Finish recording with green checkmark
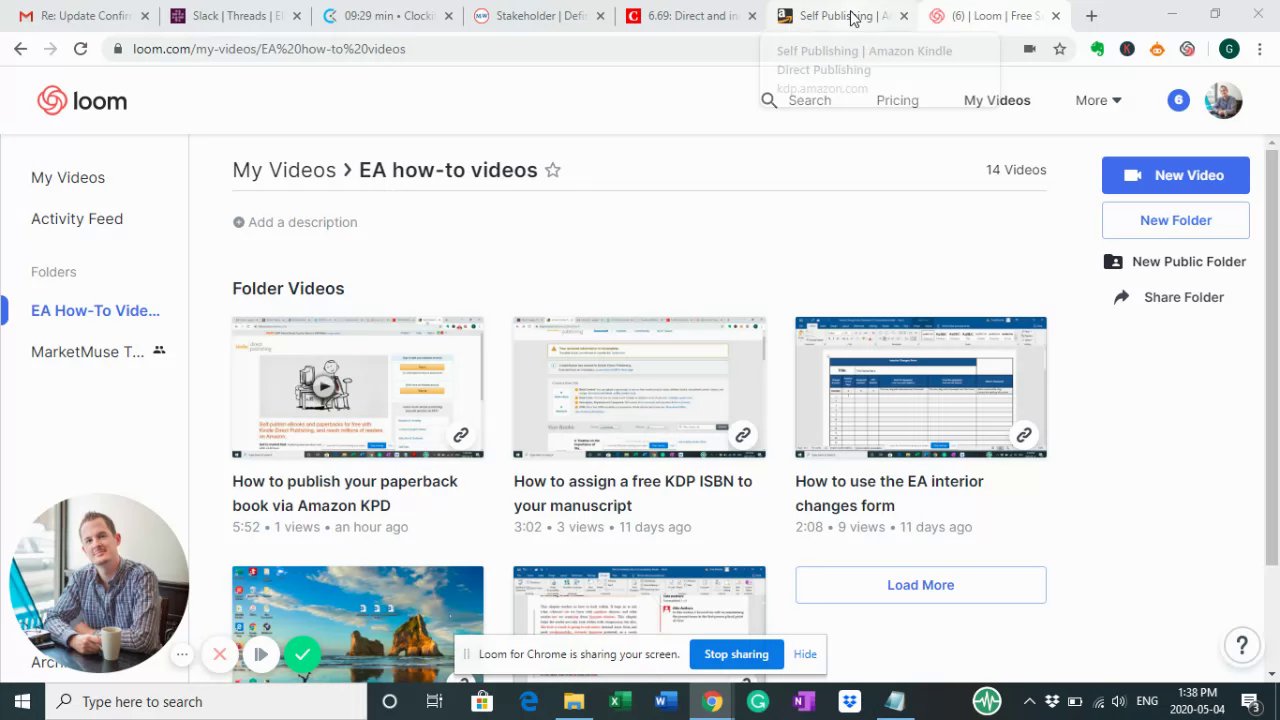The width and height of the screenshot is (1280, 720). 302,655
